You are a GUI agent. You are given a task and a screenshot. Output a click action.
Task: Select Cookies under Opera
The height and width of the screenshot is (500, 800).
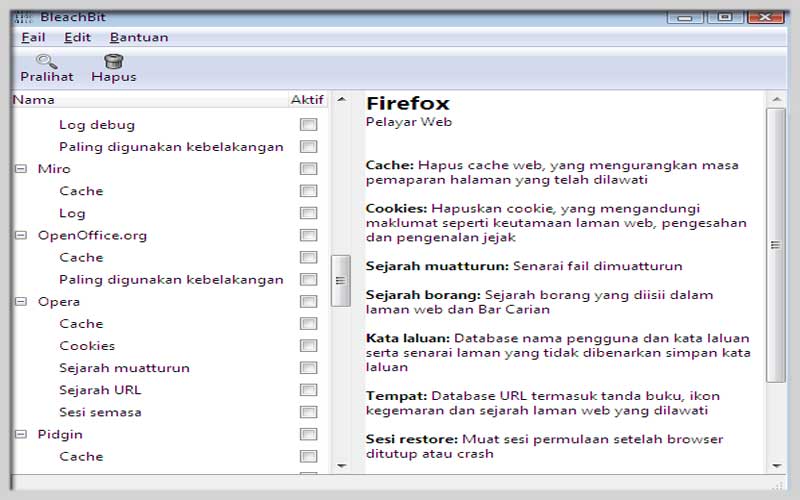(87, 345)
